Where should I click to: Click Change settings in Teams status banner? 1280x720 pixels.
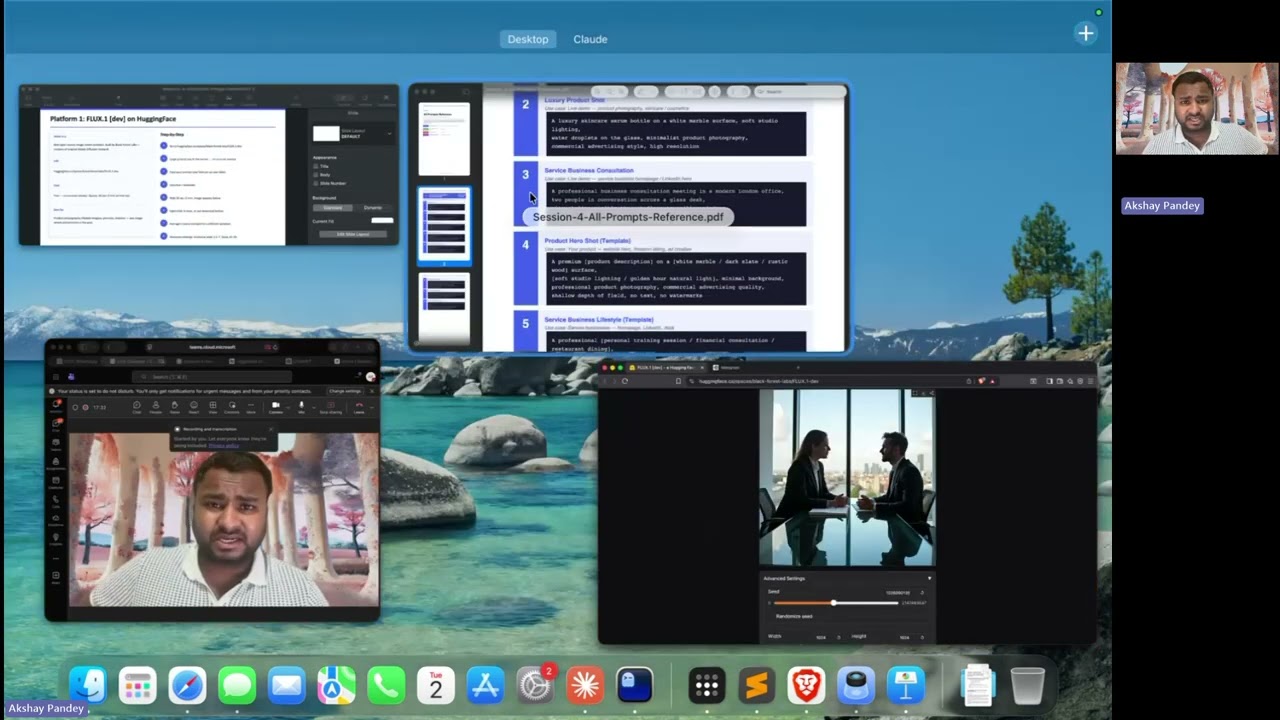[345, 391]
